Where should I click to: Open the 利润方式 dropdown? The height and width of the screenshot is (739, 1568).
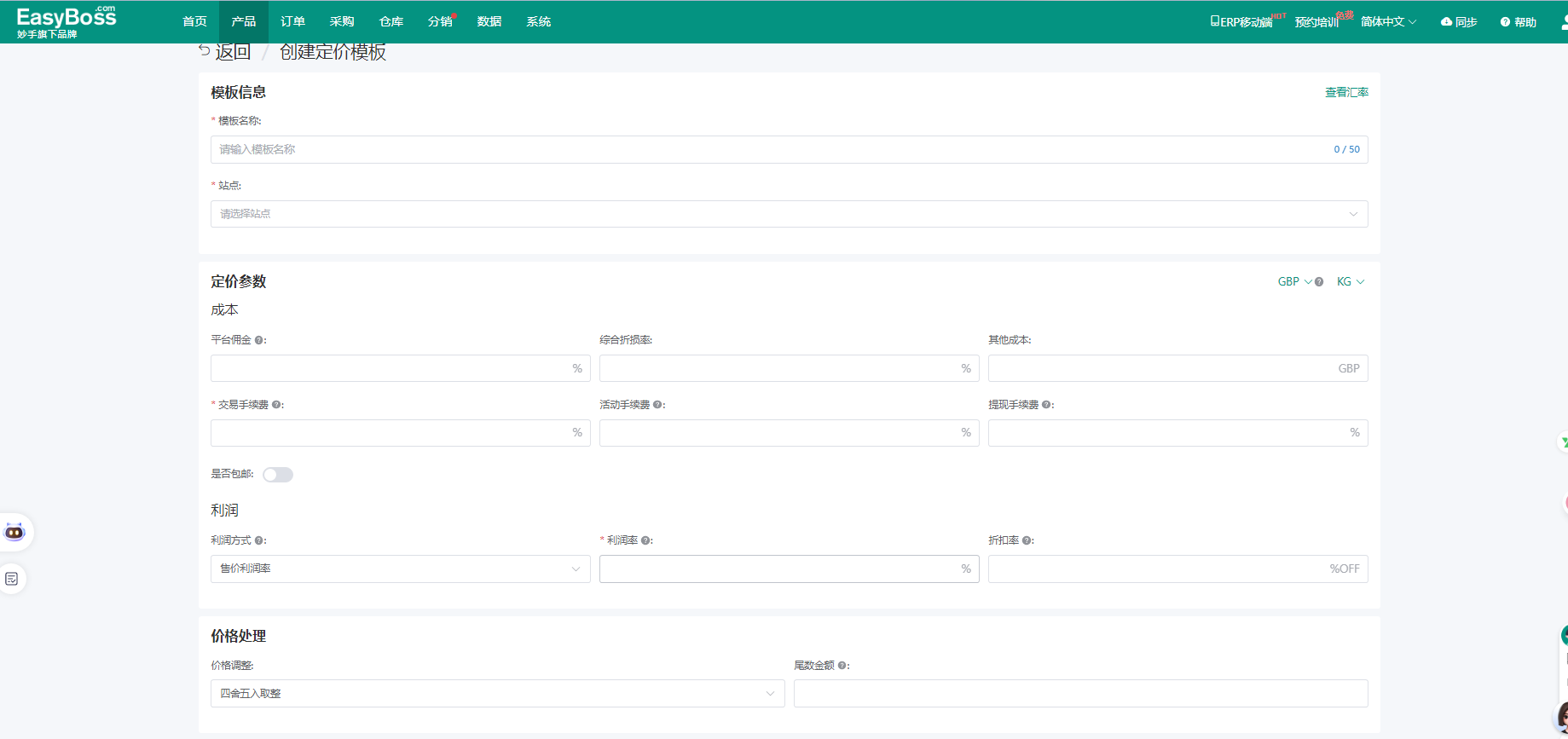click(400, 569)
